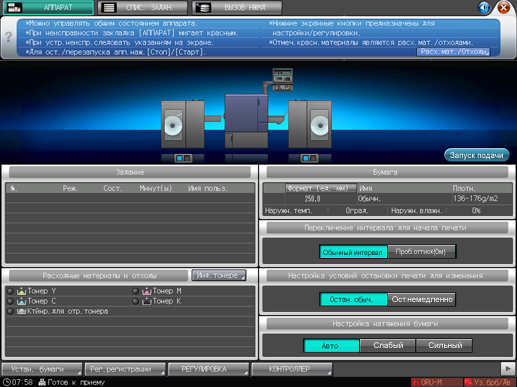Image resolution: width=517 pixels, height=387 pixels.
Task: Click the help question mark icon
Action: (9, 37)
